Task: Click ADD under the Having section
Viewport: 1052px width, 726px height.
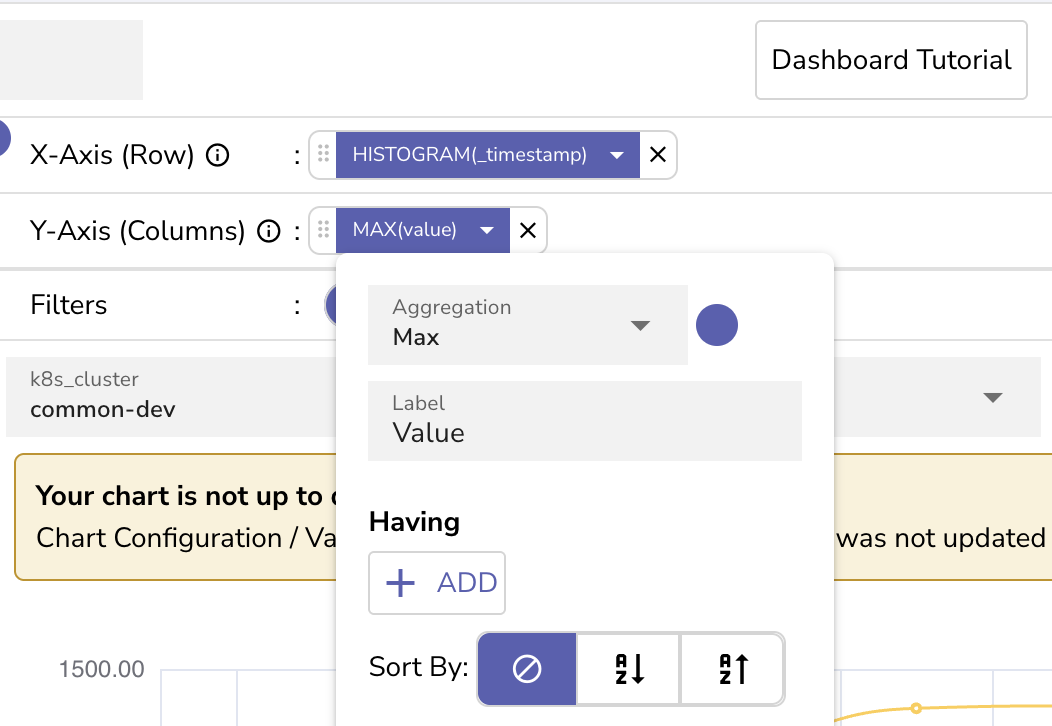Action: tap(437, 583)
